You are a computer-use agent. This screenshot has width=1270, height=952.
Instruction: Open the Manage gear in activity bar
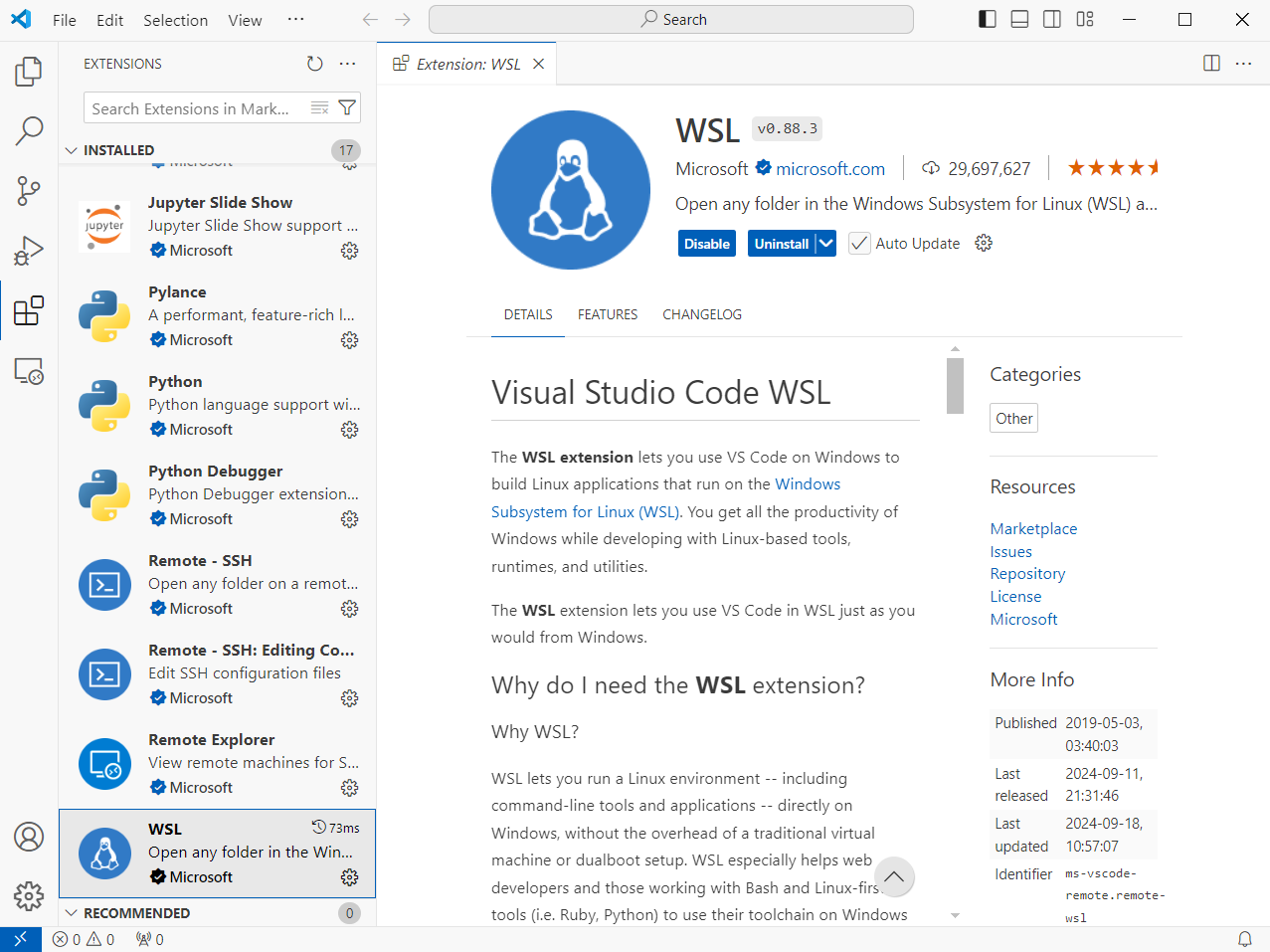point(29,896)
